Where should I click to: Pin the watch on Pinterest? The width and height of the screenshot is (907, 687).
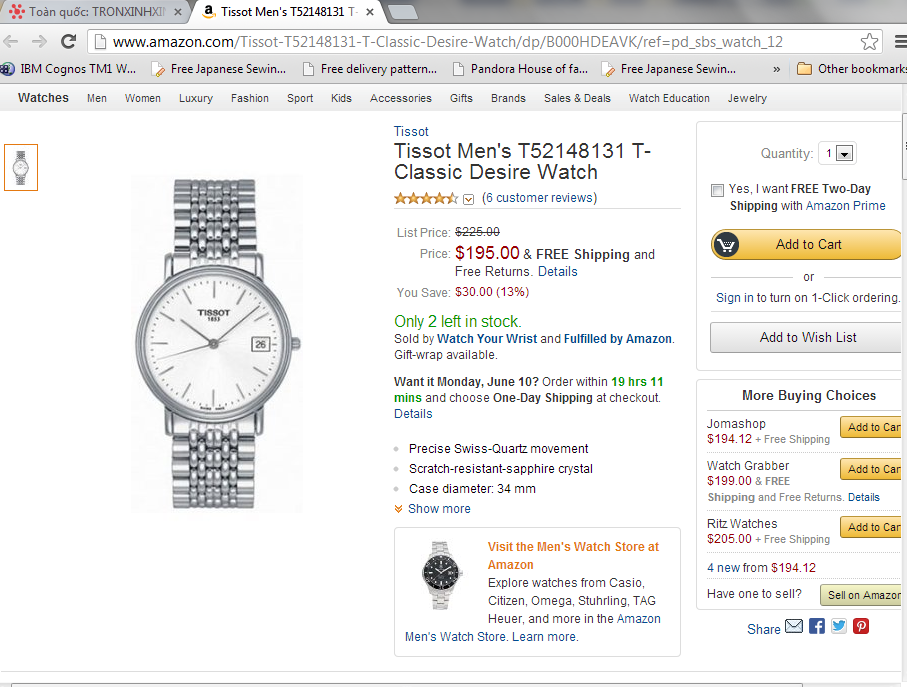pos(861,627)
